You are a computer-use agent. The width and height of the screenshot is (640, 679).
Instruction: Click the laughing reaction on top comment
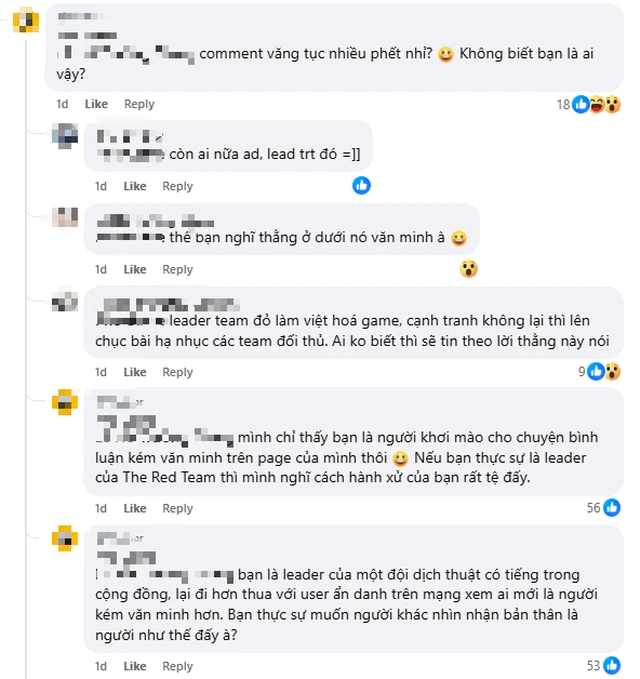coord(597,104)
